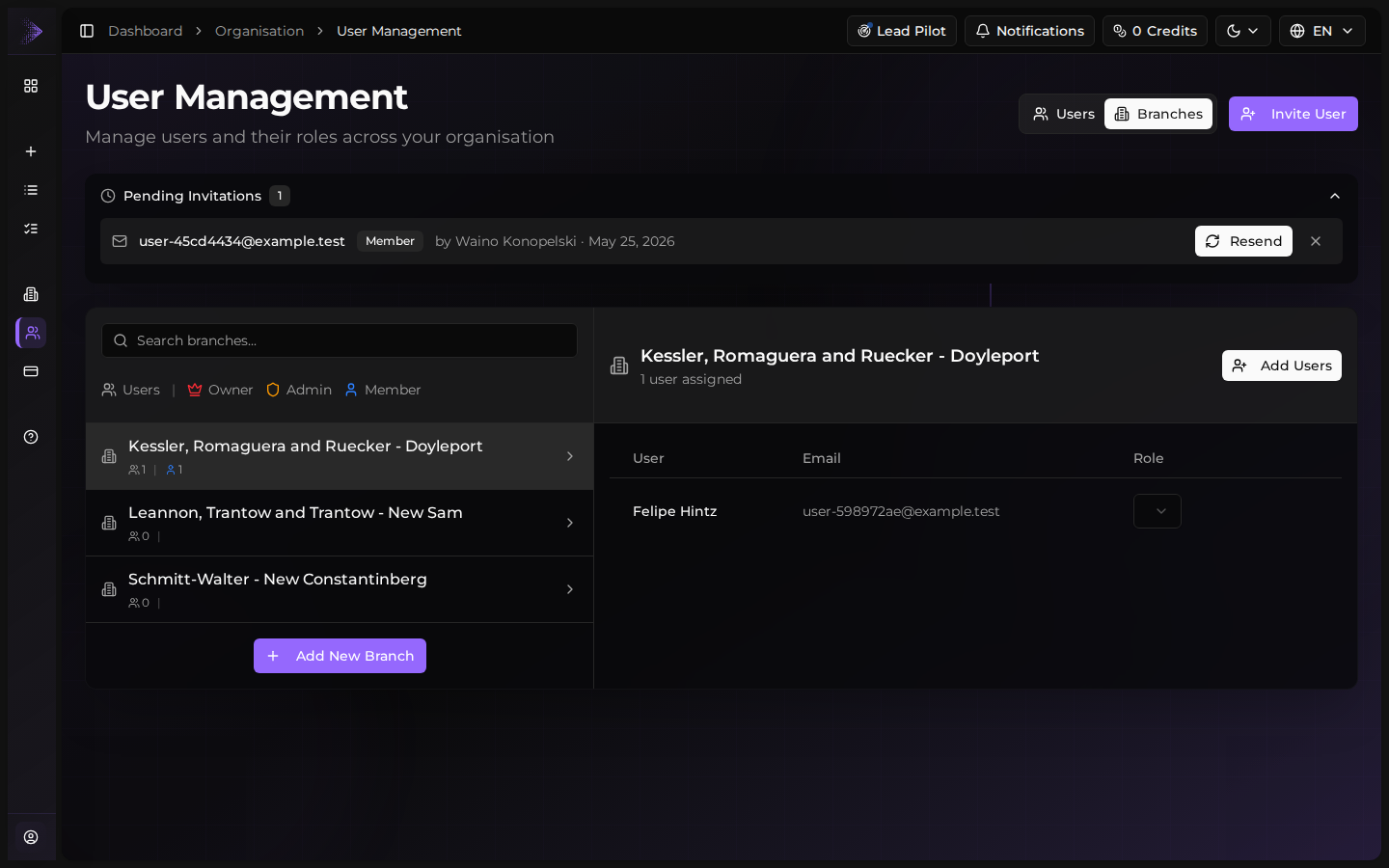Click the app logo in the sidebar

click(32, 31)
